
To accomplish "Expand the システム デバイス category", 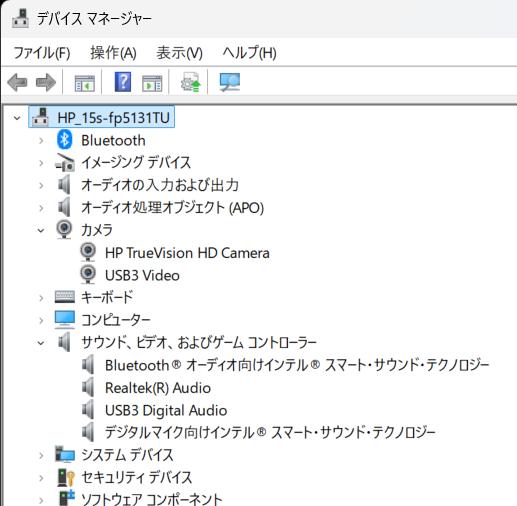I will click(x=41, y=455).
